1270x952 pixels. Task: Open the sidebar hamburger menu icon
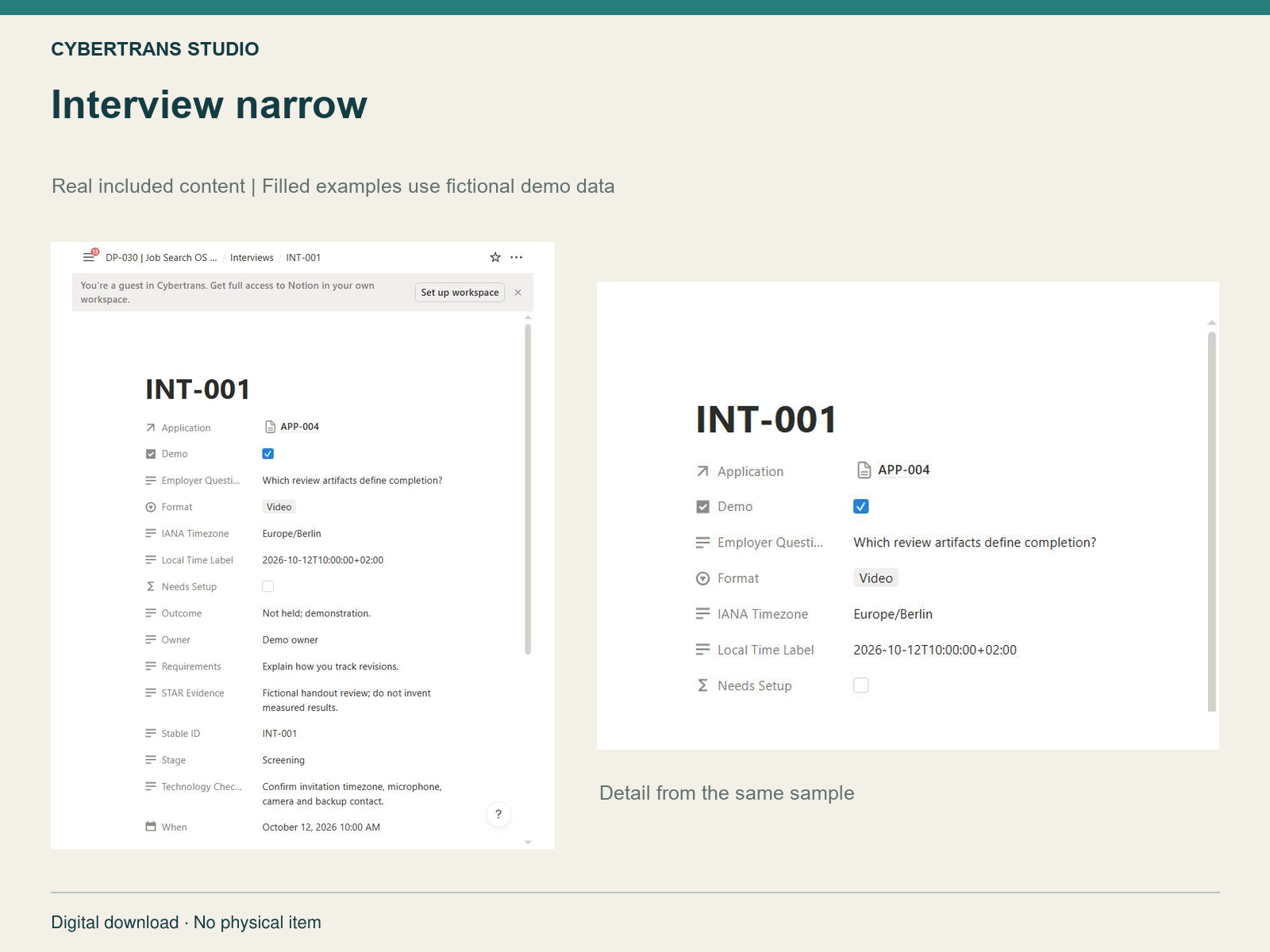(89, 257)
